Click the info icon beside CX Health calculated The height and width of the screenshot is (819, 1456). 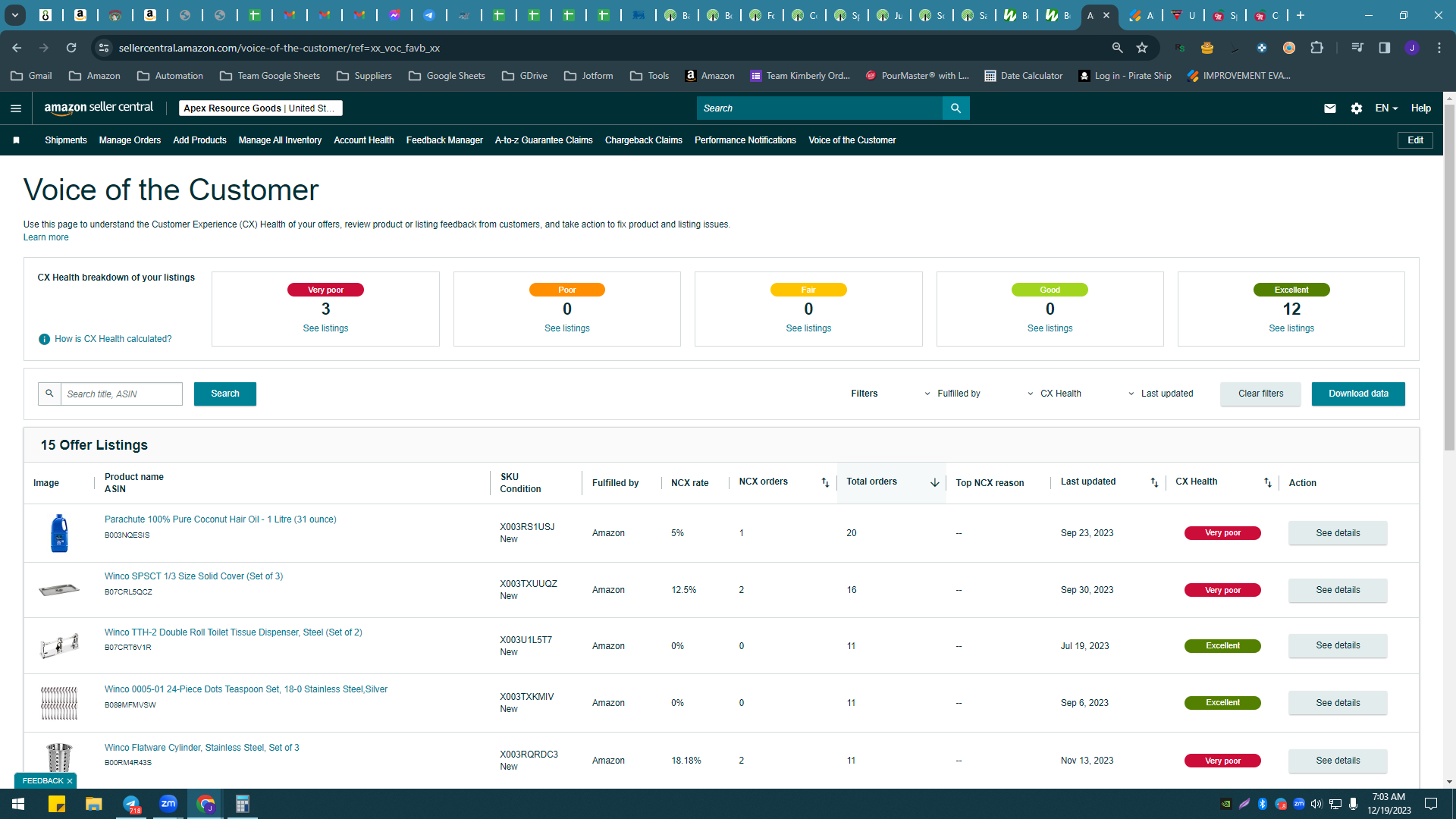point(44,339)
